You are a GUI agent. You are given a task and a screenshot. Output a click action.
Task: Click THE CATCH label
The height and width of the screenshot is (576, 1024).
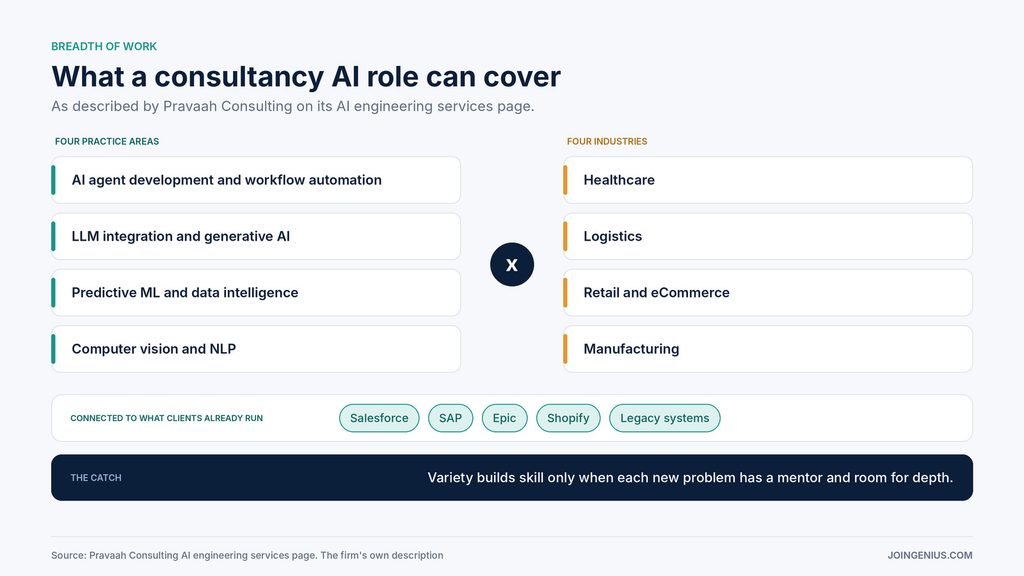tap(96, 477)
